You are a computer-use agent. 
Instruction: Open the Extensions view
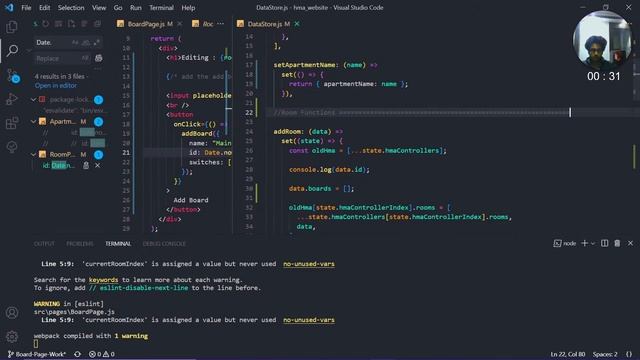[12, 123]
